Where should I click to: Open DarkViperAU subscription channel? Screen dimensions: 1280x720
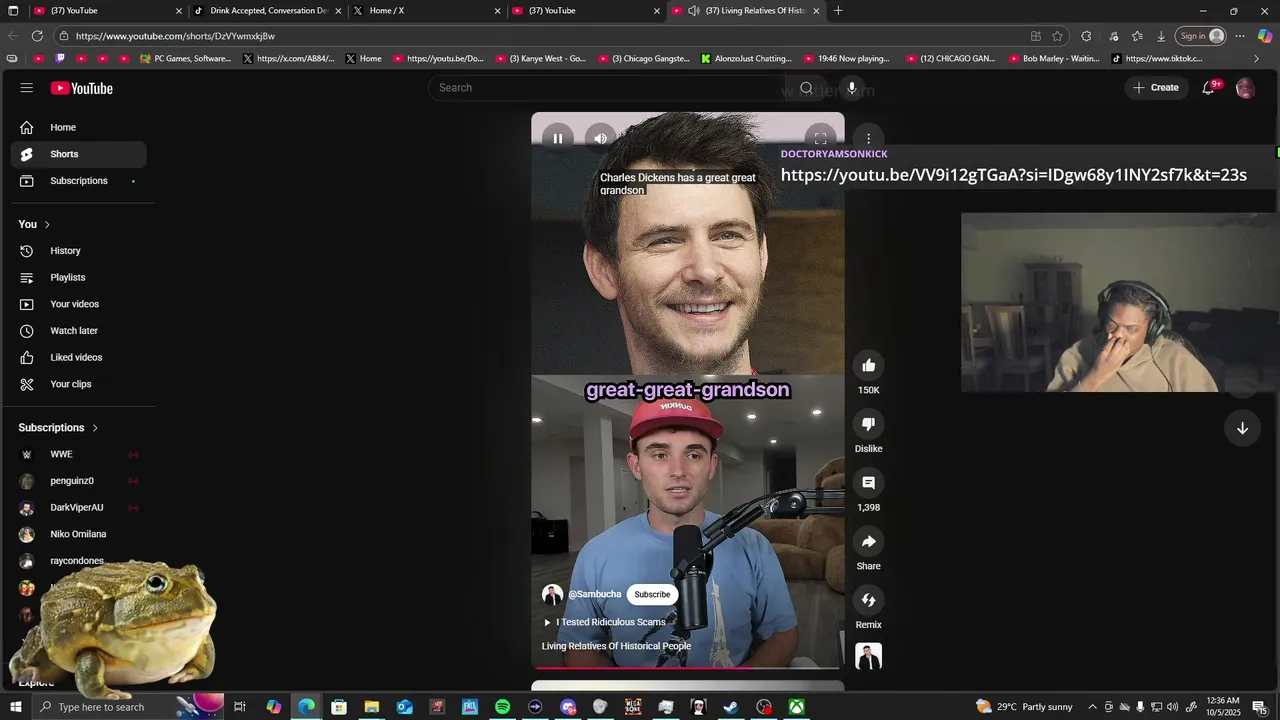point(78,508)
